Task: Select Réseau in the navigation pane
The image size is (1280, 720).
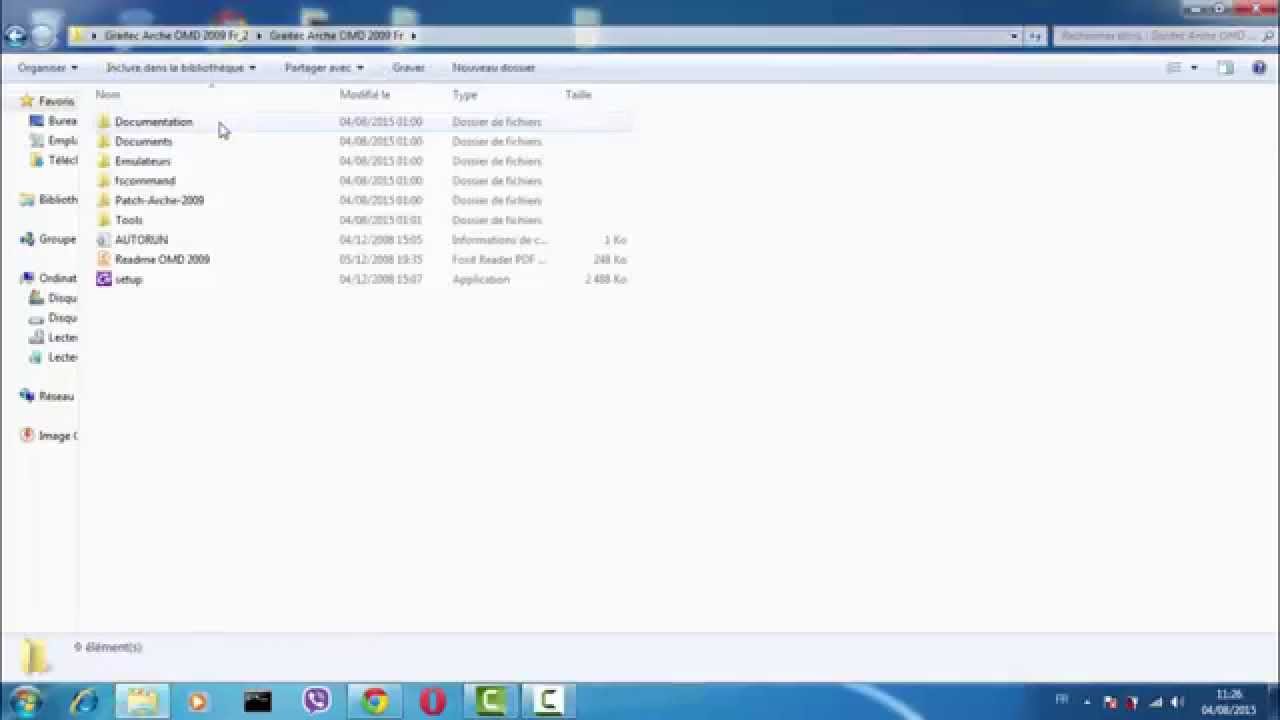Action: tap(48, 397)
